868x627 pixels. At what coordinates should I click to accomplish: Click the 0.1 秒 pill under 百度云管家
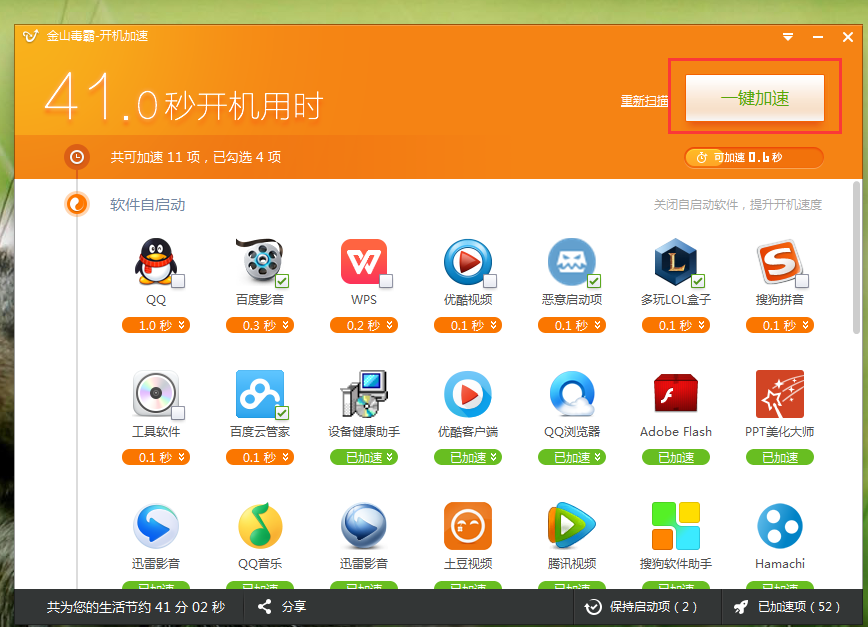260,457
